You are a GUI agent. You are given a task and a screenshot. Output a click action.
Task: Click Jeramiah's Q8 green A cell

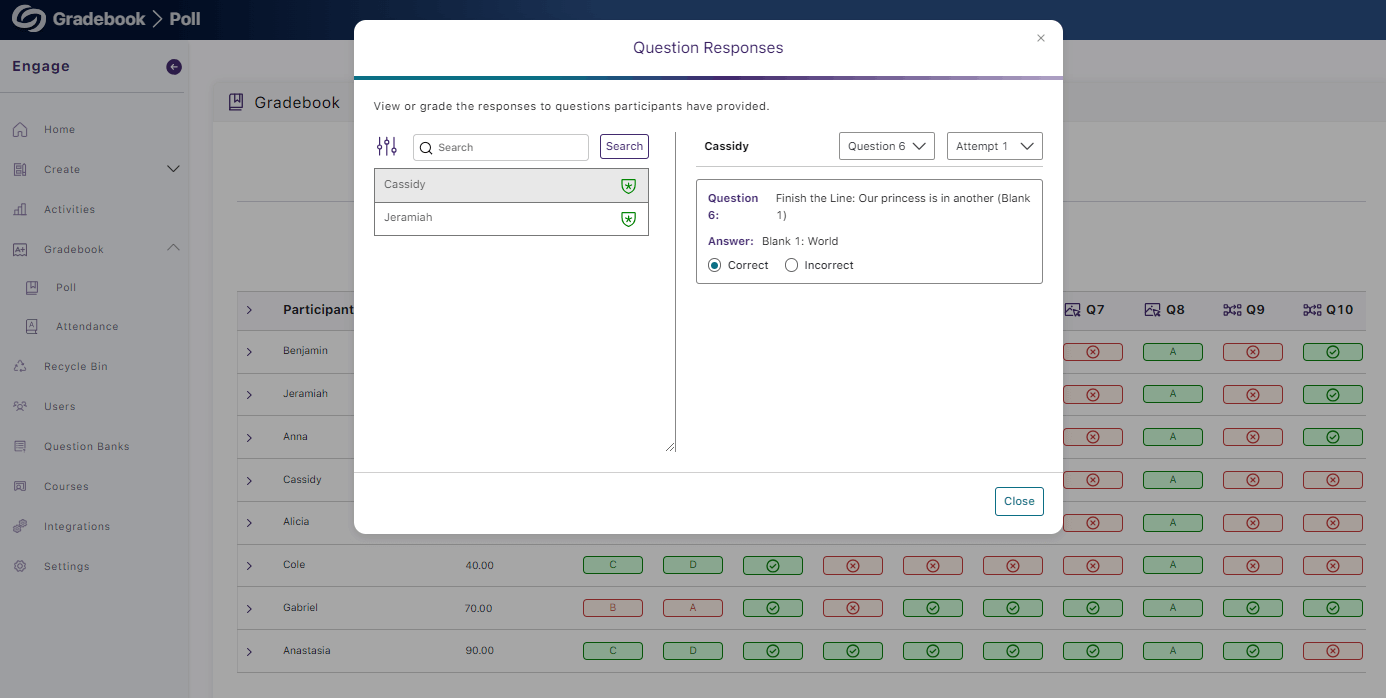pos(1172,395)
